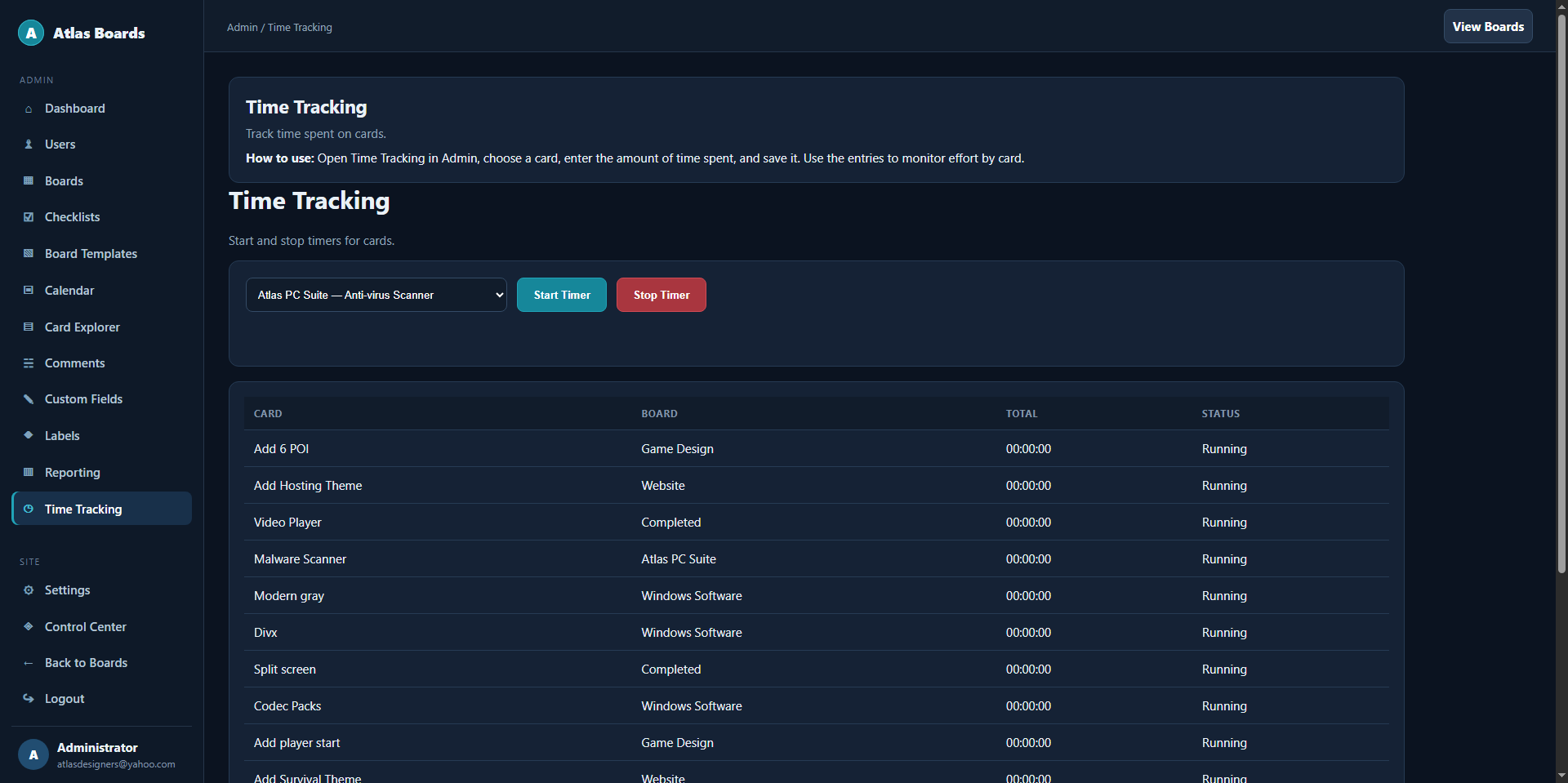This screenshot has height=783, width=1568.
Task: Click the Labels tag icon
Action: click(29, 436)
